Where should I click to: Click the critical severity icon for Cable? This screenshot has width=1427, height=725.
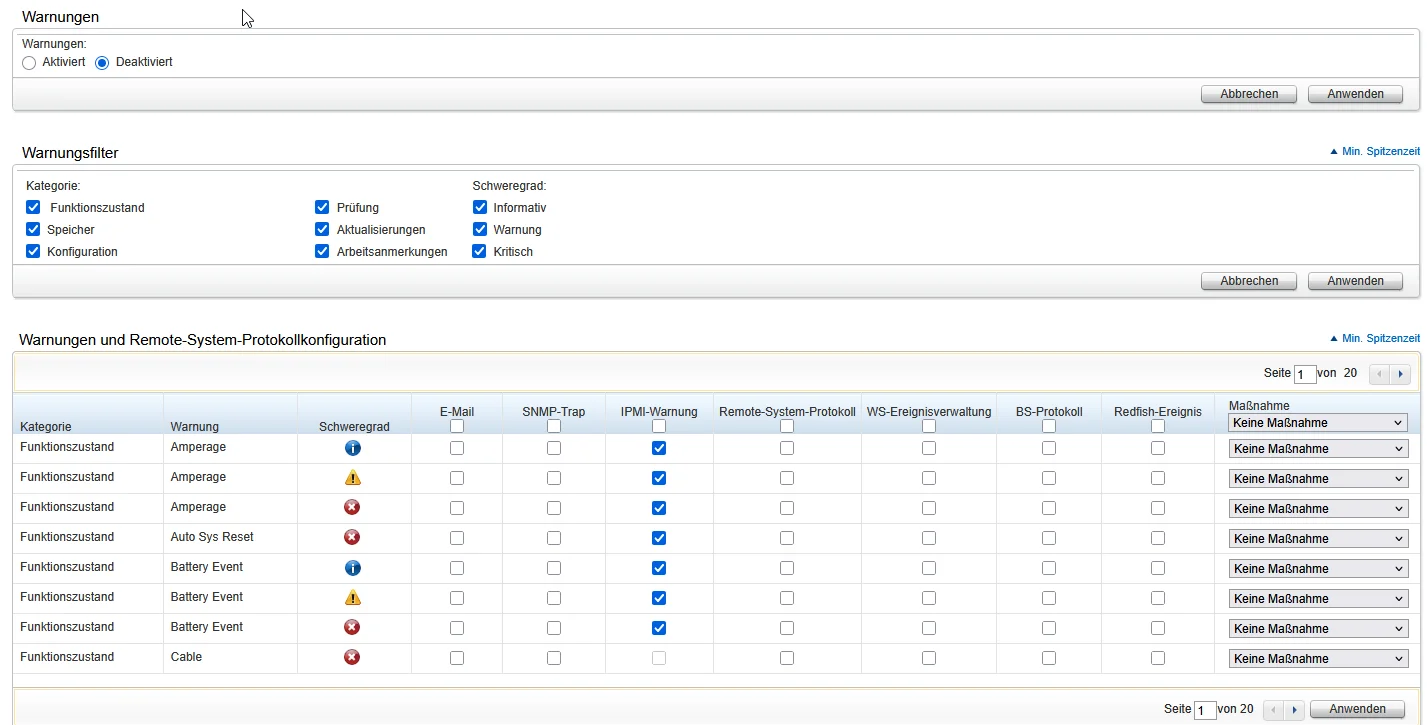(352, 657)
